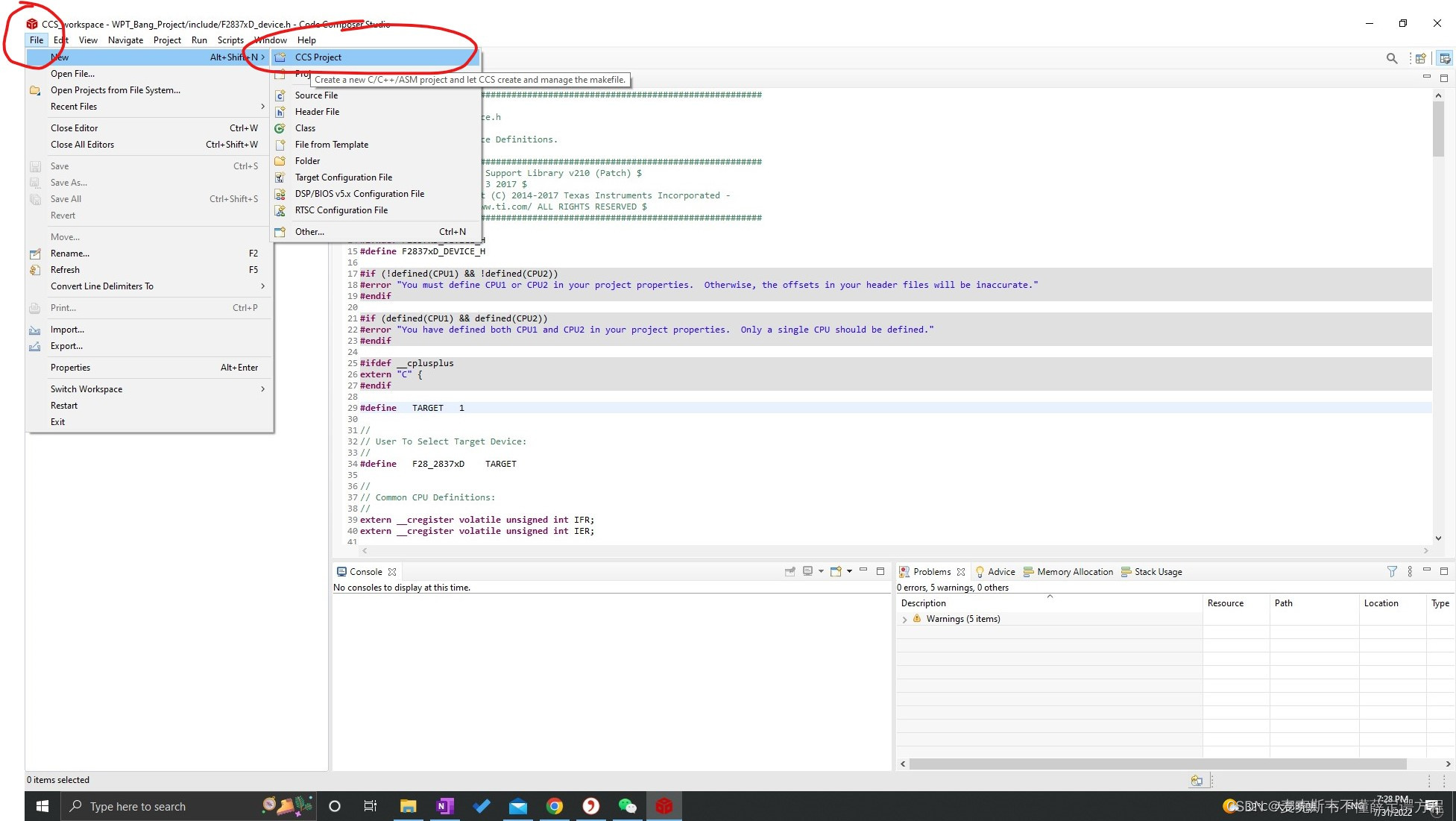Click Open File... in File menu

(149, 74)
